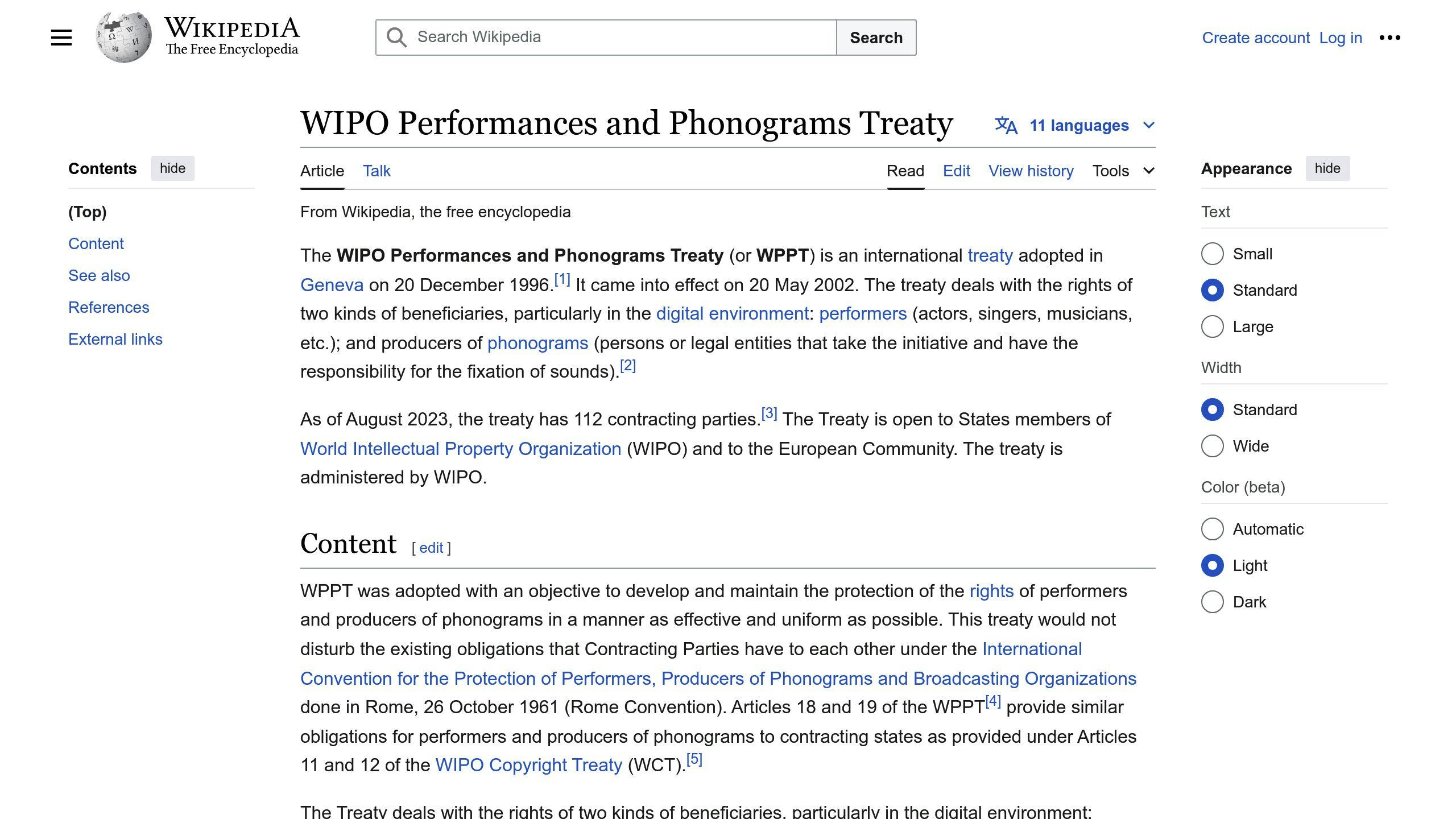Select Dark color mode
1456x819 pixels.
coord(1213,602)
